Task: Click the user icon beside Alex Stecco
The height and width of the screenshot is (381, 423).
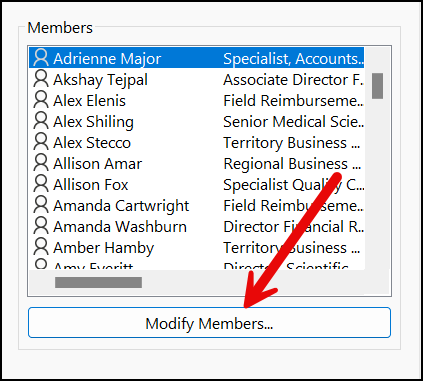Action: (41, 142)
